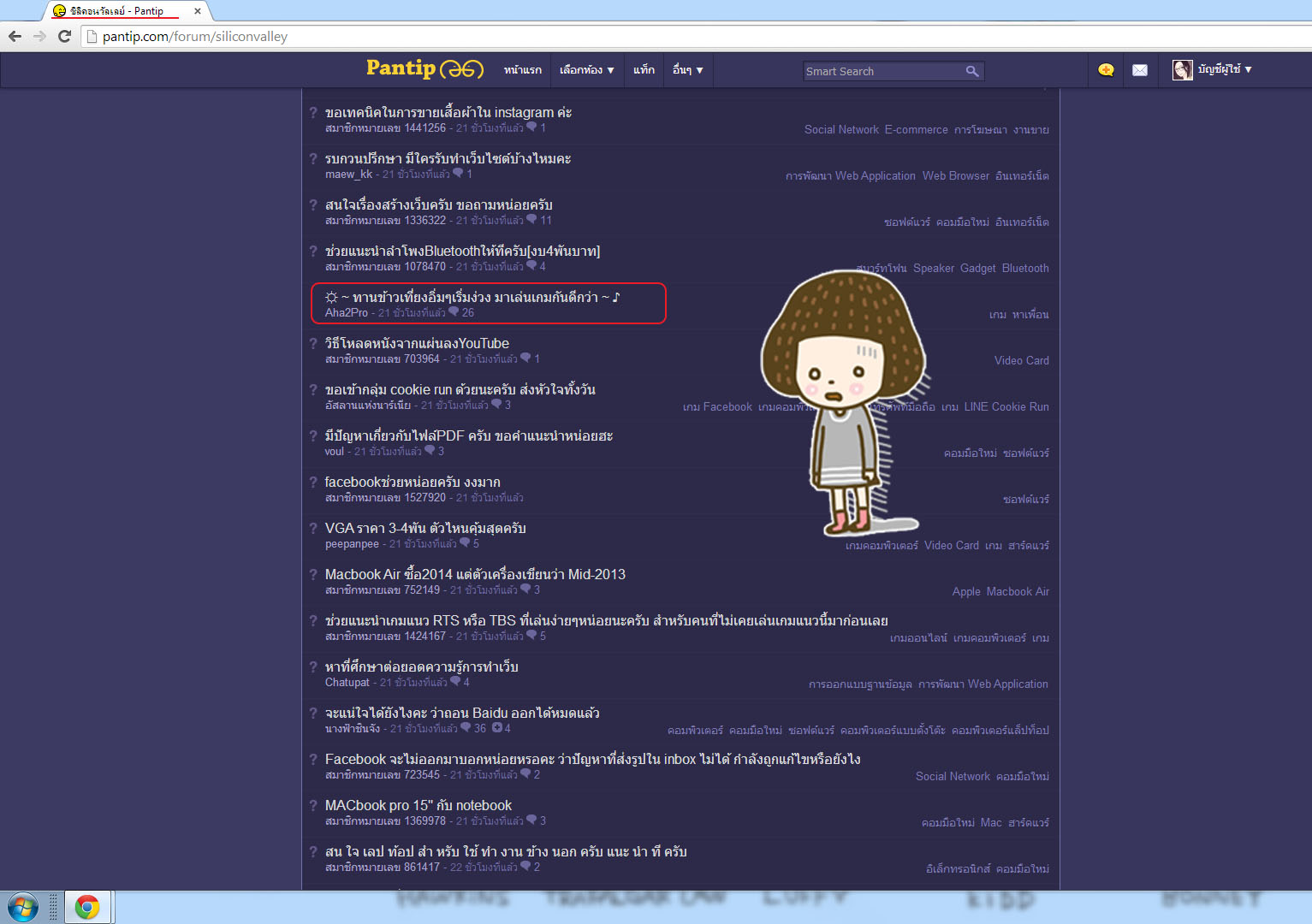Click the Windows Start orb
Image resolution: width=1312 pixels, height=924 pixels.
click(23, 907)
